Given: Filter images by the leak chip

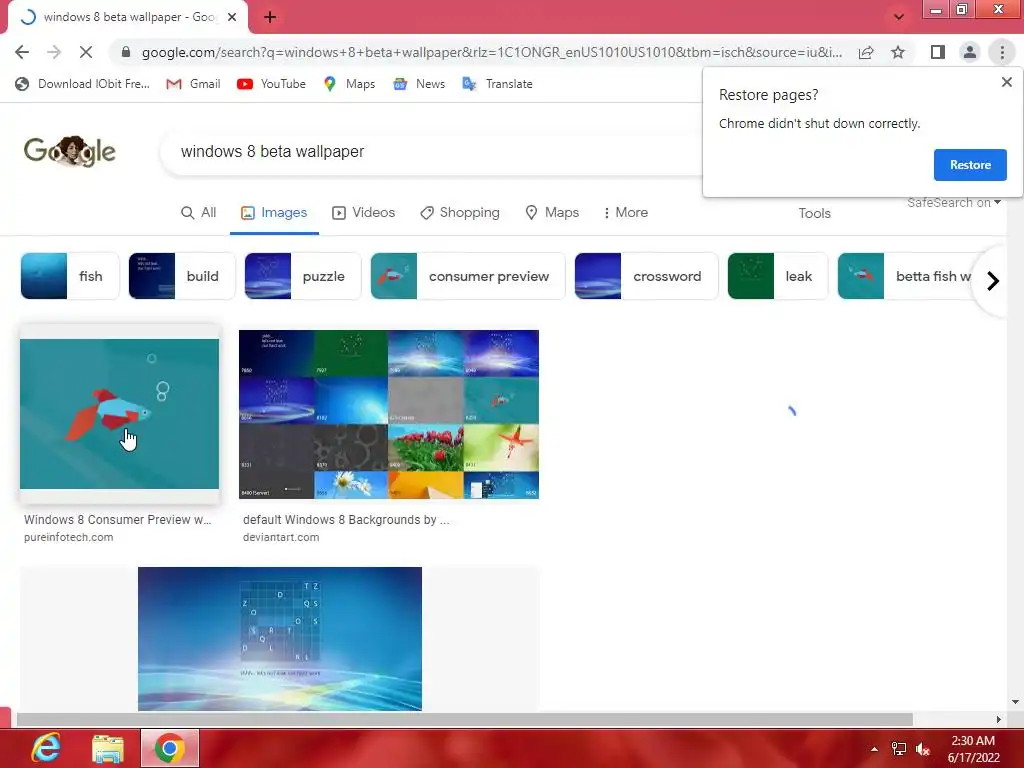Looking at the screenshot, I should [778, 276].
